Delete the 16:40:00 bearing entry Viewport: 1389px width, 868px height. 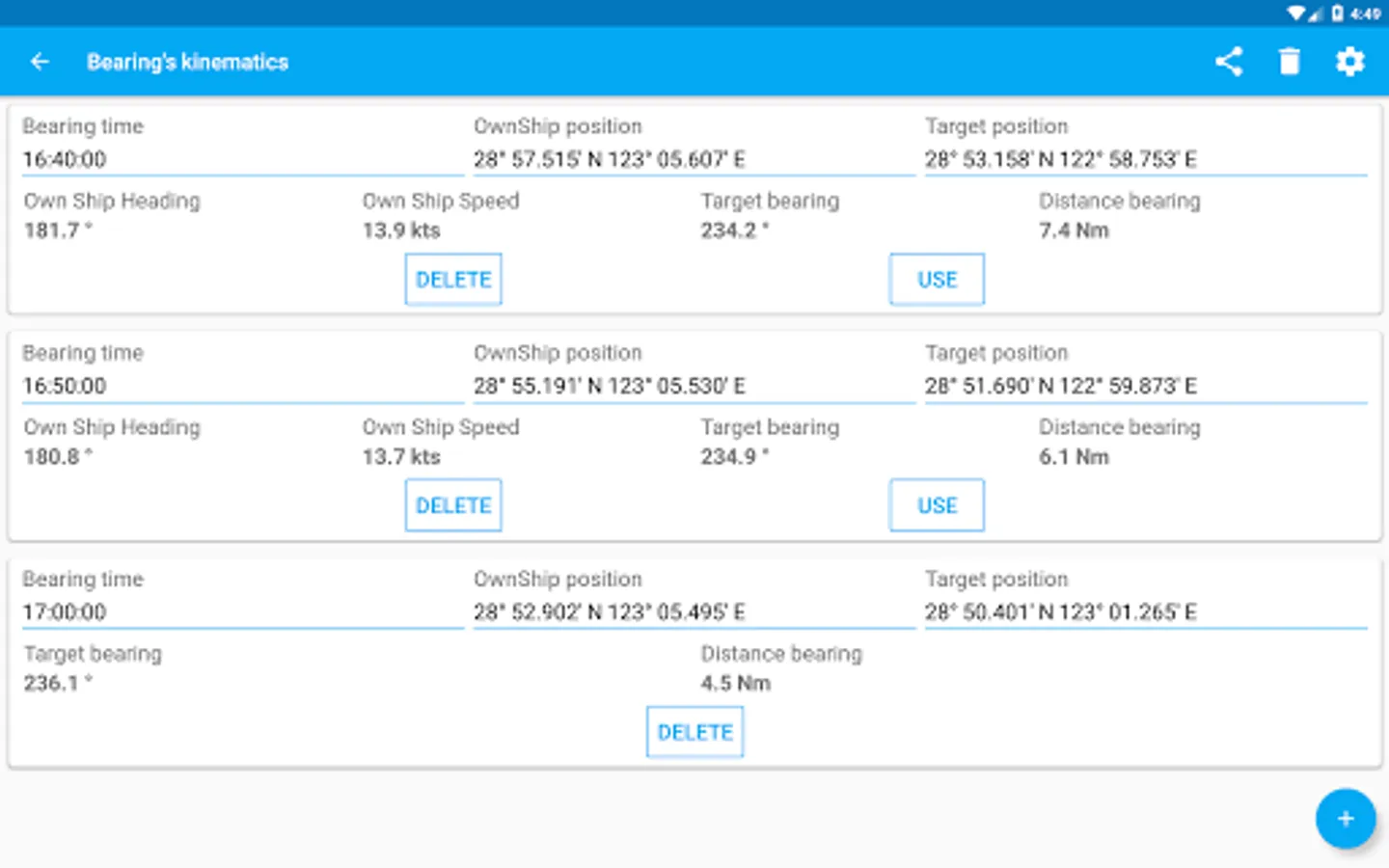click(453, 280)
